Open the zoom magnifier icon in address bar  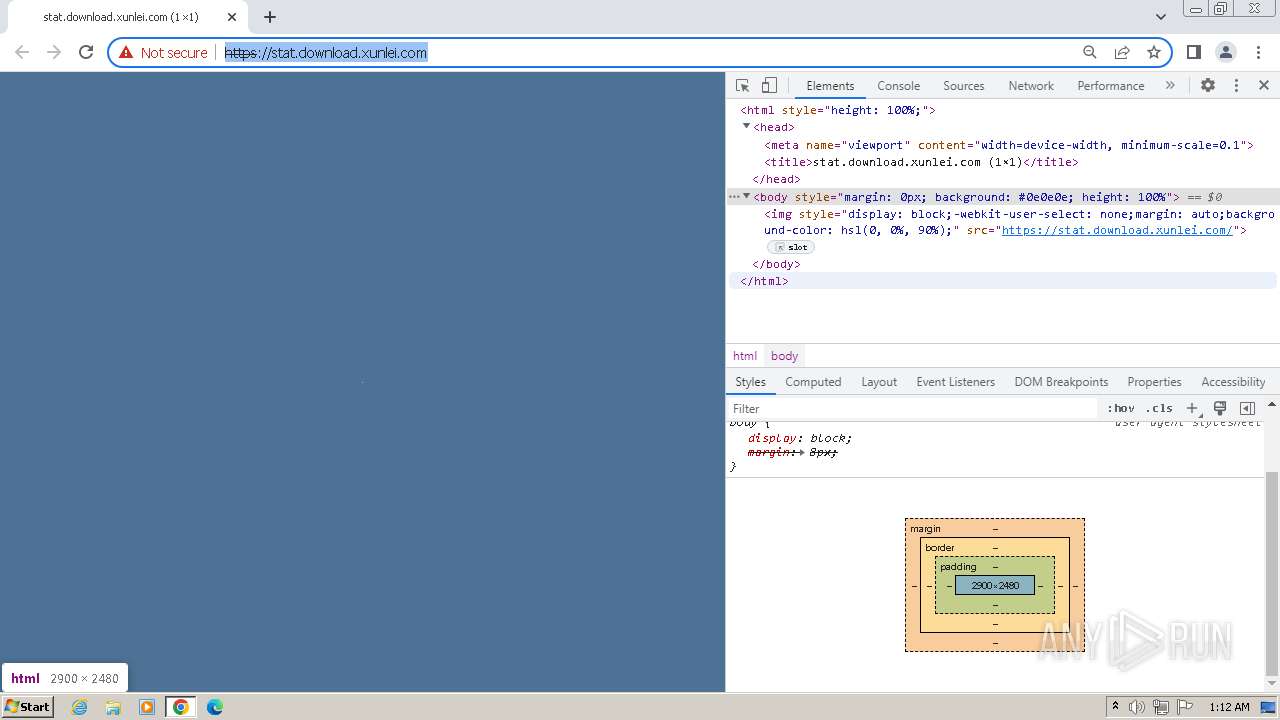pyautogui.click(x=1090, y=52)
